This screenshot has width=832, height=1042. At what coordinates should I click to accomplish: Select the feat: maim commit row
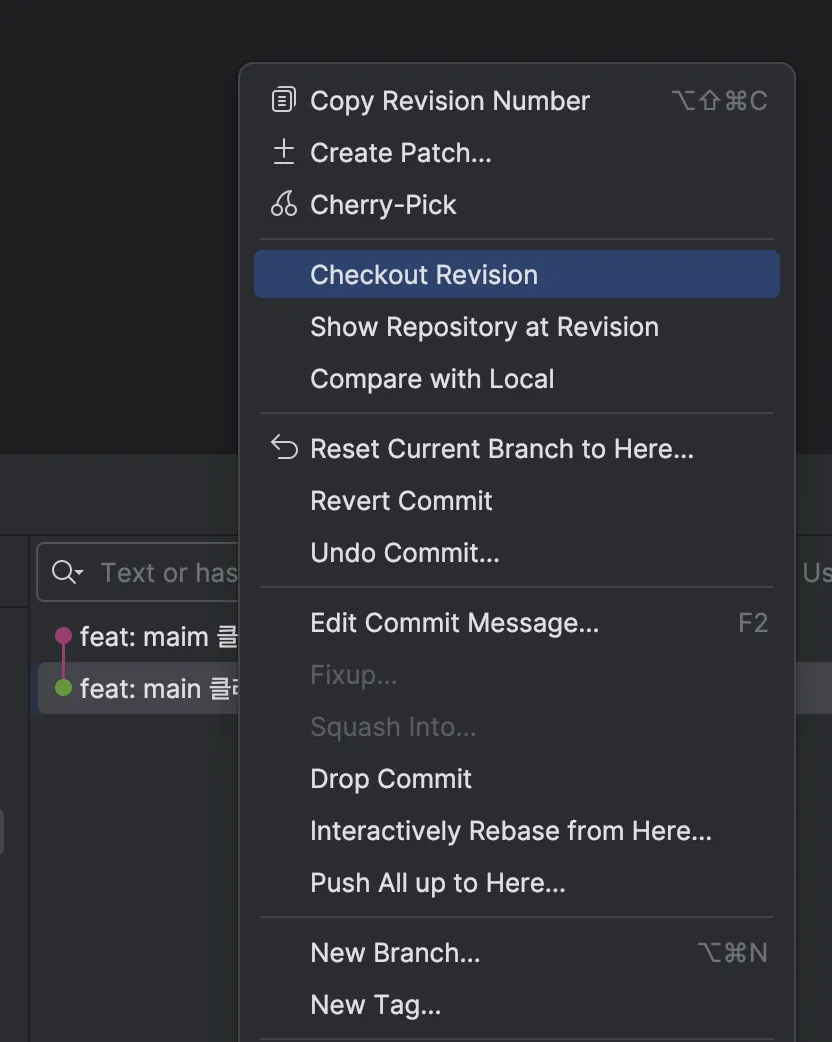150,636
